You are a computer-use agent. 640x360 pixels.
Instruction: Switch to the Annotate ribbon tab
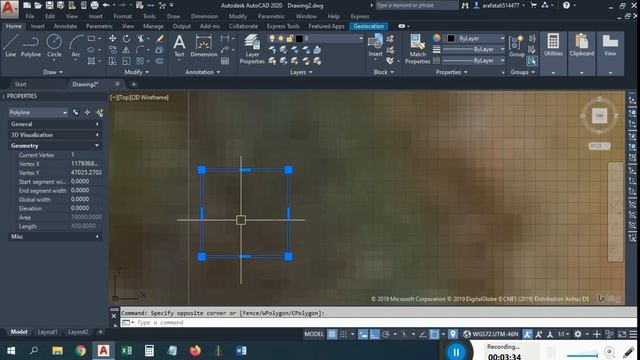click(65, 26)
